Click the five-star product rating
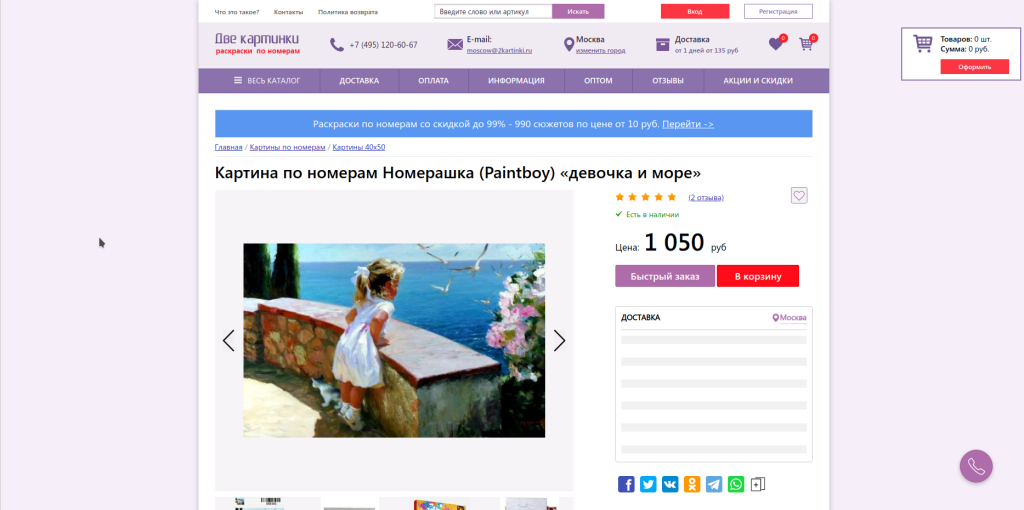Image resolution: width=1024 pixels, height=510 pixels. pos(646,197)
